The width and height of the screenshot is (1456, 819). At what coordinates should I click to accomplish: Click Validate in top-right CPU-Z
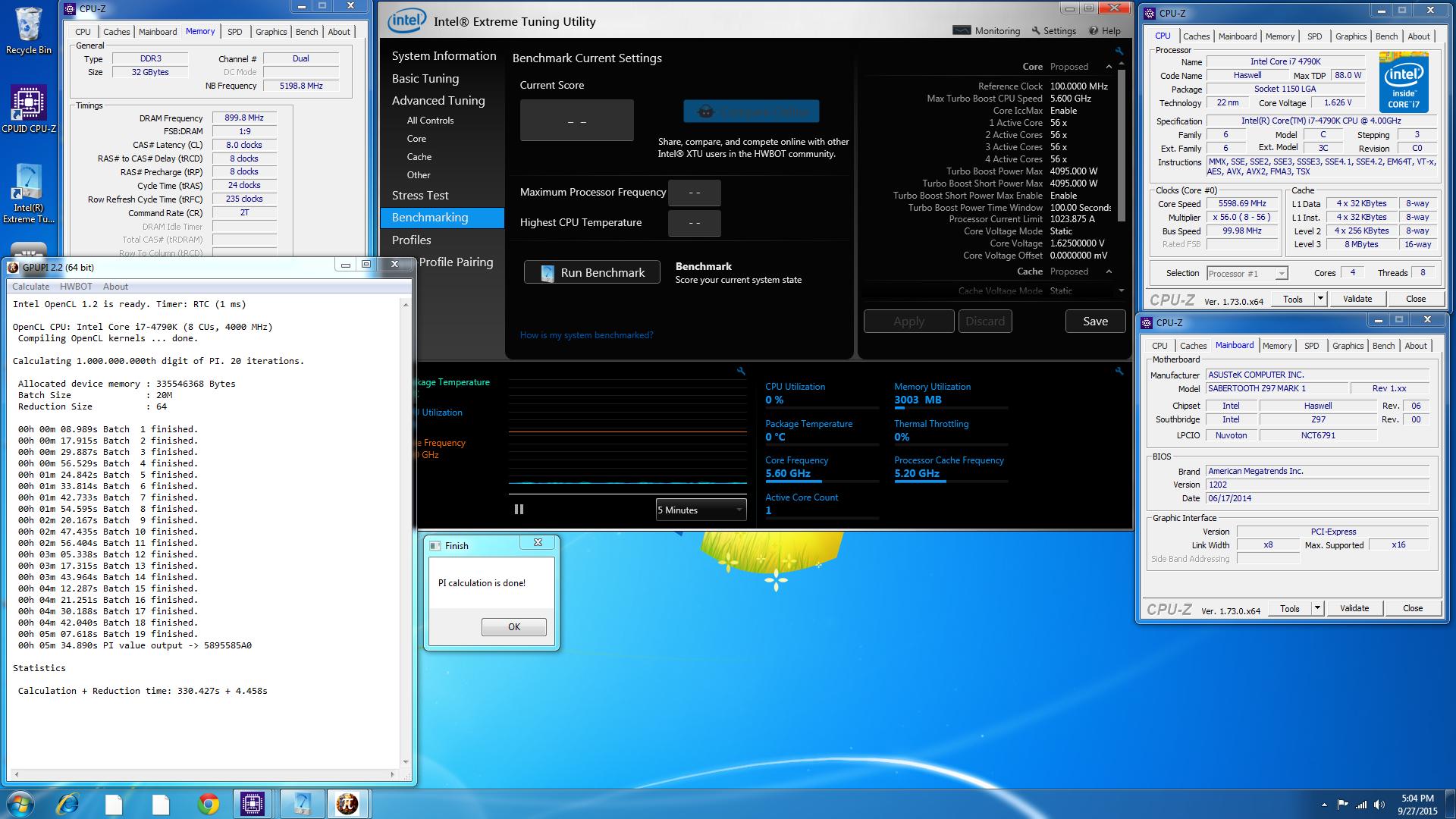pos(1357,299)
